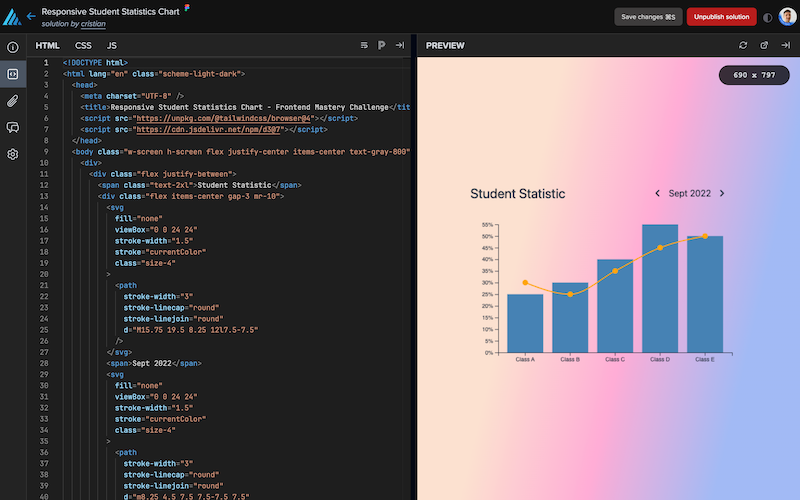Open the settings gear in the sidebar
The width and height of the screenshot is (800, 500).
coord(13,154)
